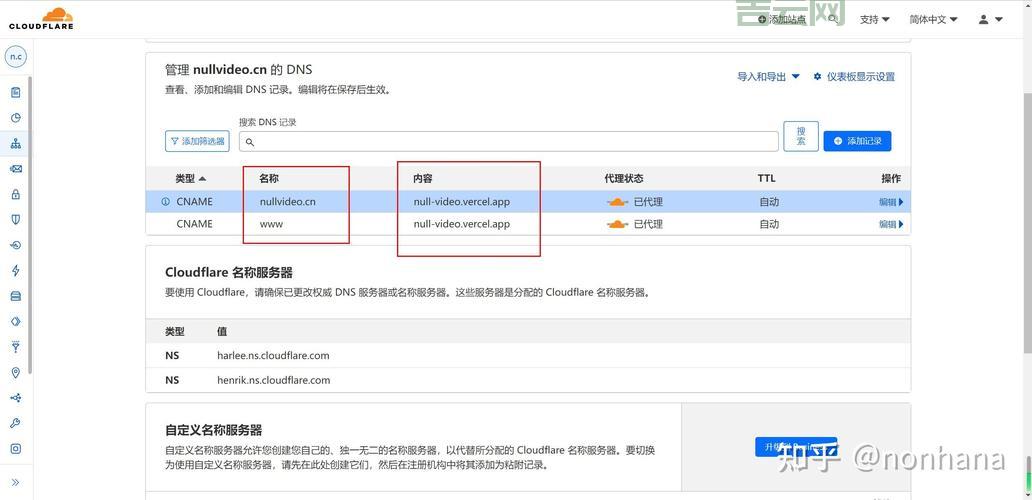
Task: Open the 简体中文 language dropdown
Action: coord(933,20)
